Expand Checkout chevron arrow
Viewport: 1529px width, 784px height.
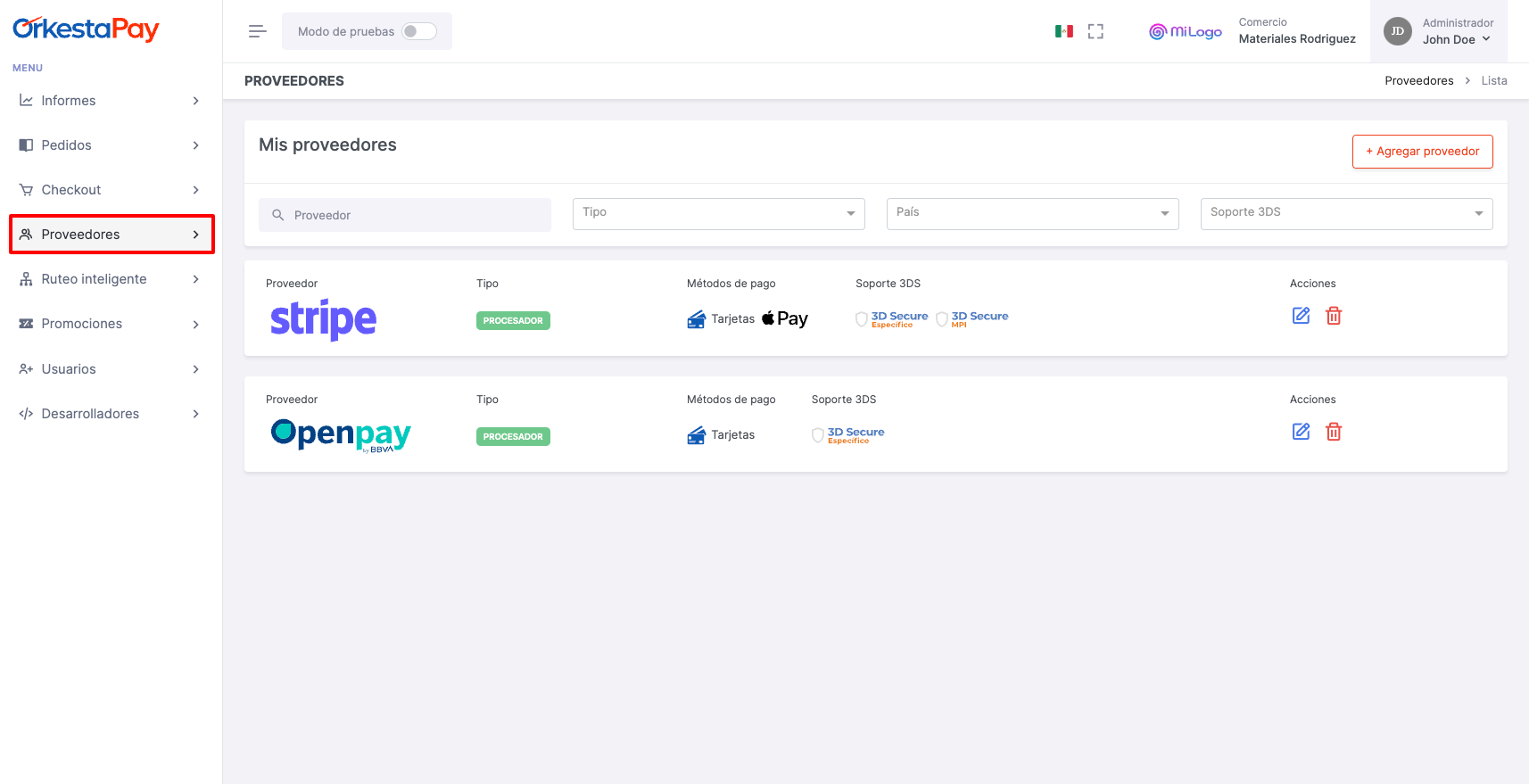pos(196,190)
